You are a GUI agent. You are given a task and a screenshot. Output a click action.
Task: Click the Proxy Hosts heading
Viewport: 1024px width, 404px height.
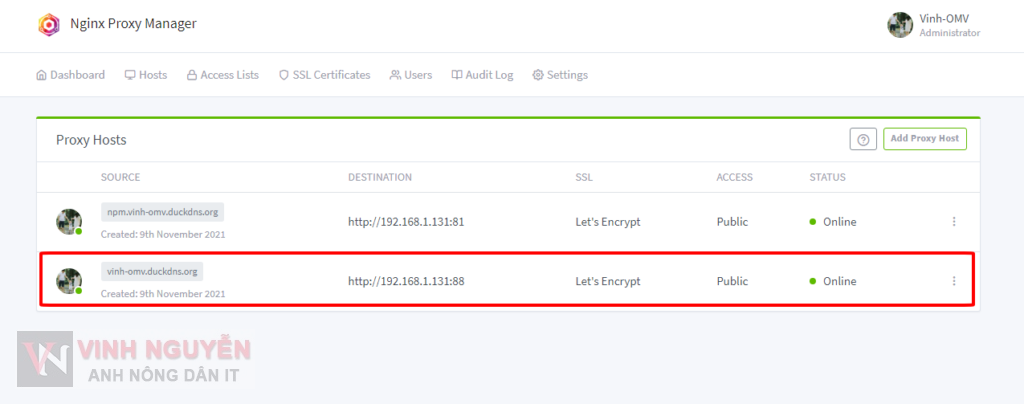pos(91,140)
